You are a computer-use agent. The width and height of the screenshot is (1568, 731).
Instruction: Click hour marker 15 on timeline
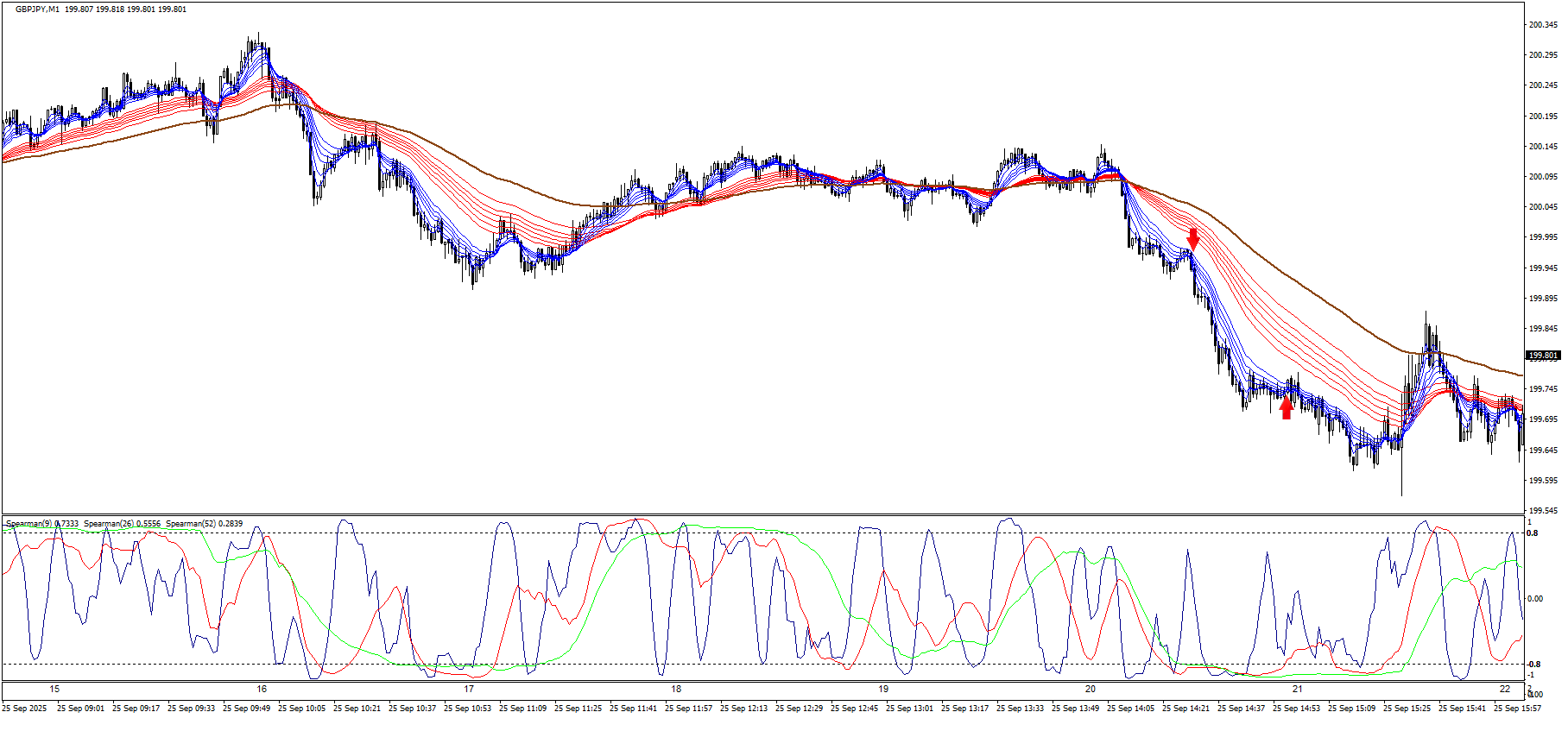54,689
